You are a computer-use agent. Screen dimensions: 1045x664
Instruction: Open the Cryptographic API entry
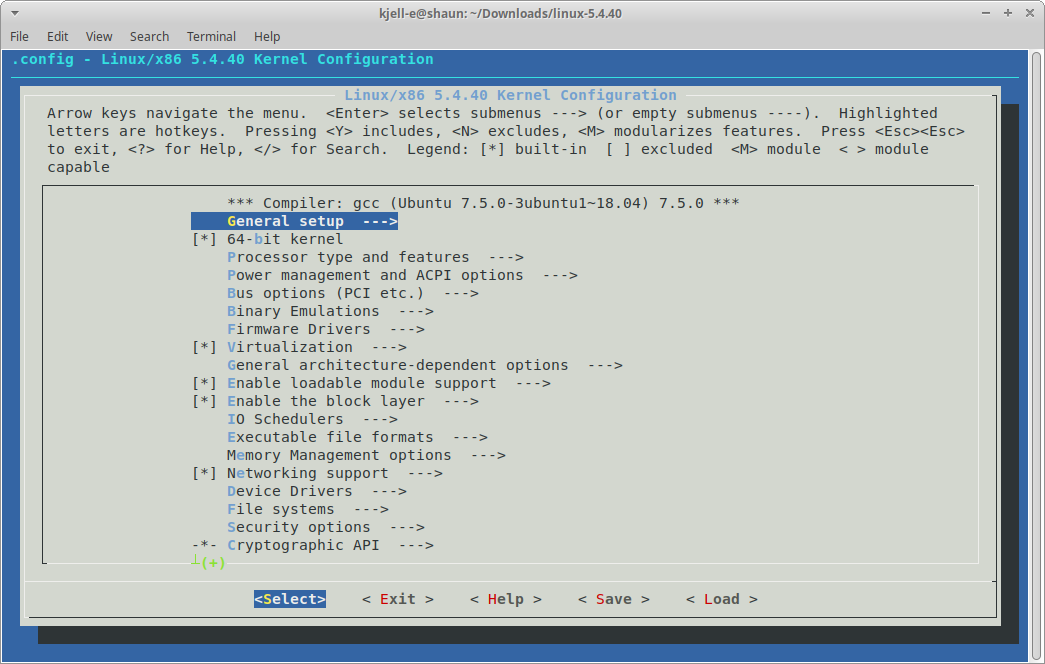330,545
